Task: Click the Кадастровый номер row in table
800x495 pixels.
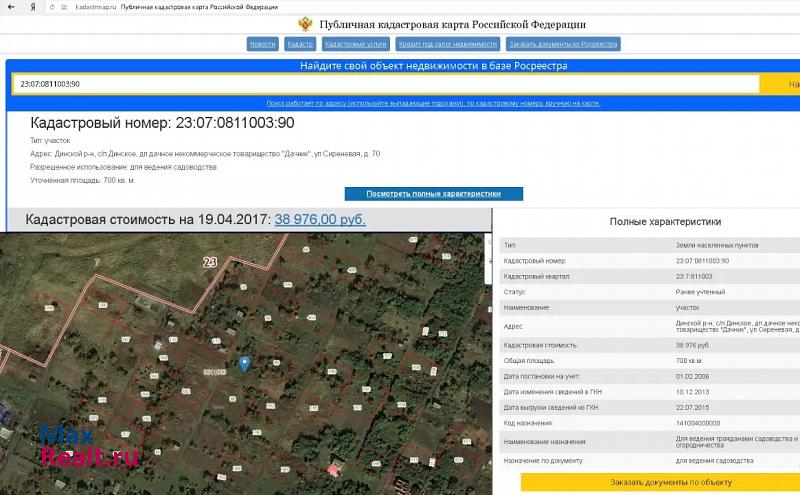Action: (648, 260)
